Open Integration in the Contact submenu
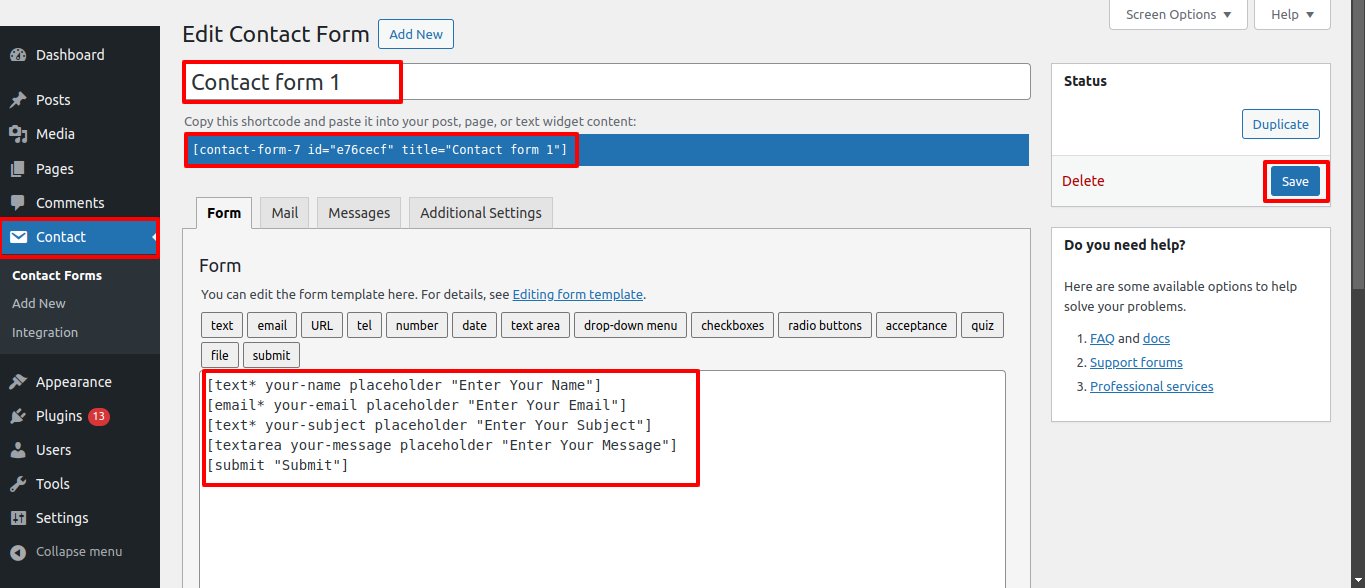The image size is (1365, 588). 45,332
